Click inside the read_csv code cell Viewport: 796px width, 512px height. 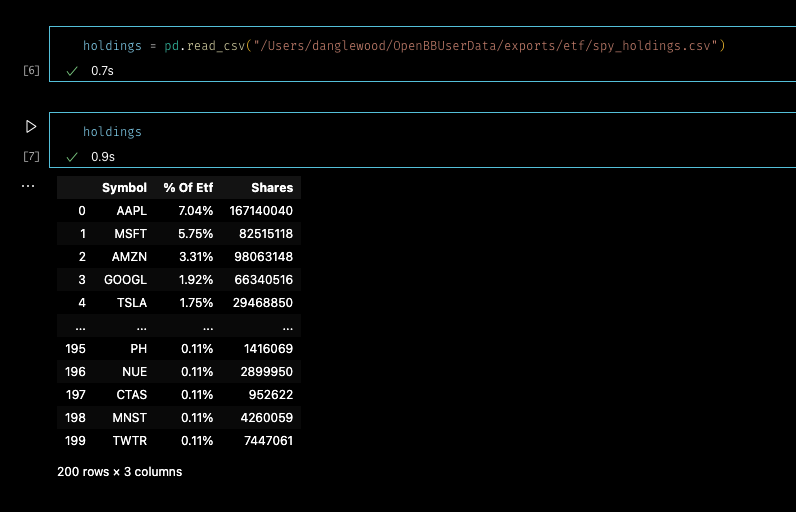(x=422, y=54)
